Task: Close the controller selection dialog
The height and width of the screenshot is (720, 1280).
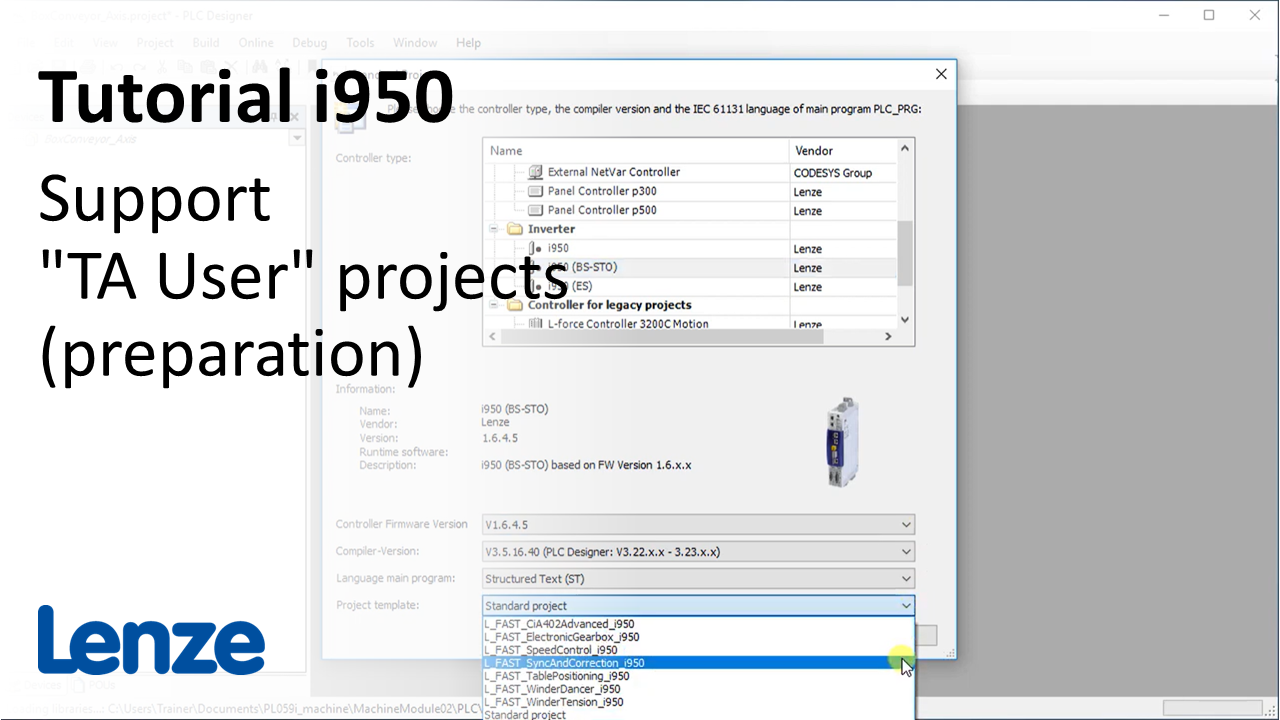Action: tap(941, 74)
